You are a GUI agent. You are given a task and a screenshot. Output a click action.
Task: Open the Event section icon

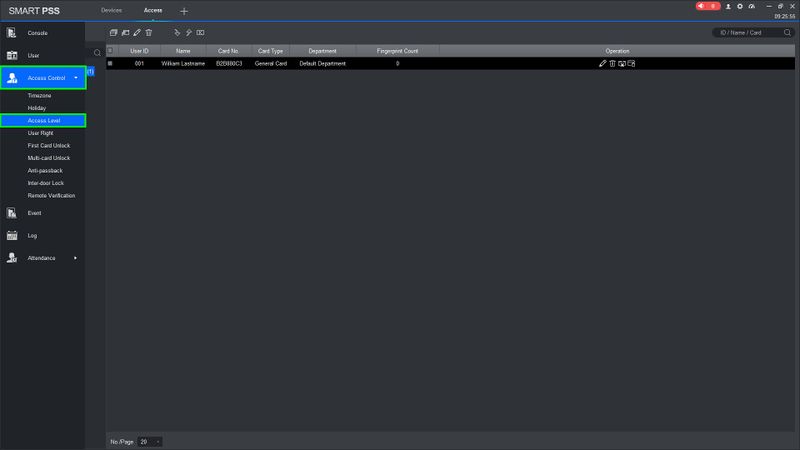pyautogui.click(x=12, y=213)
